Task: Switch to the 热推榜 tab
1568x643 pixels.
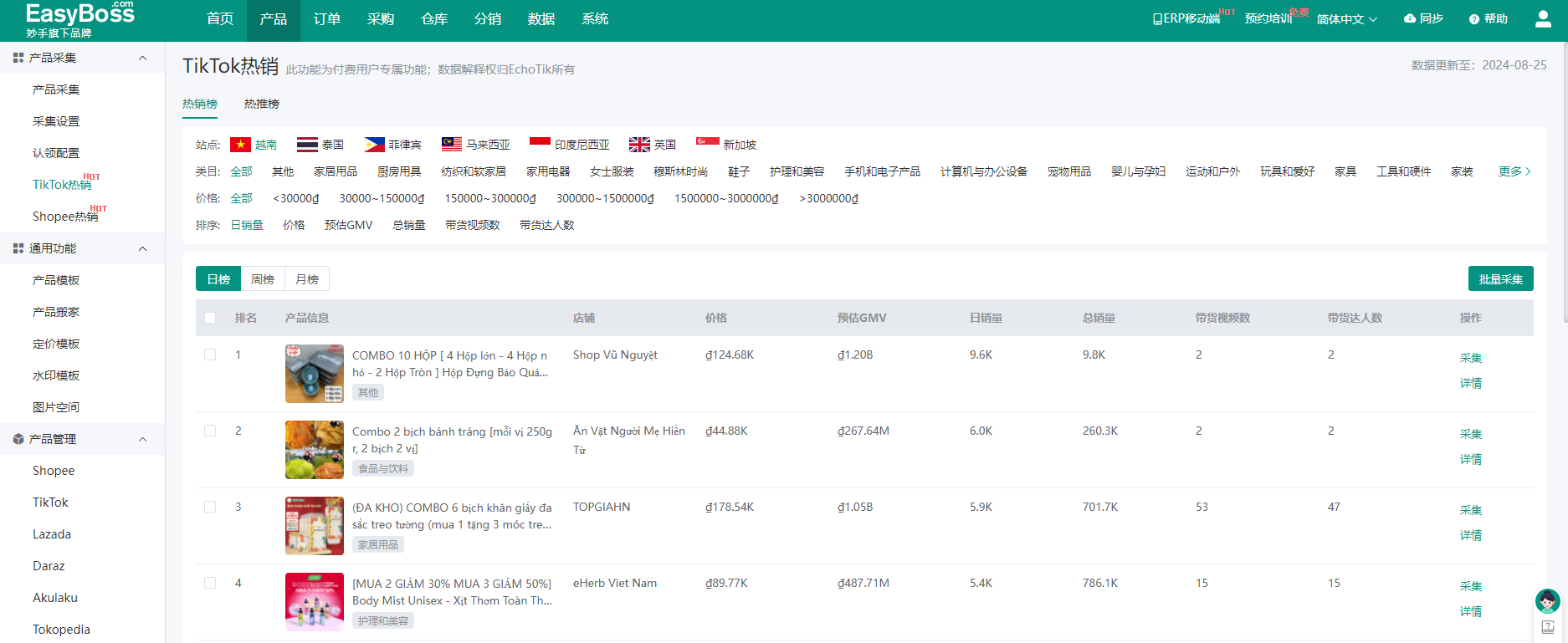Action: [262, 104]
